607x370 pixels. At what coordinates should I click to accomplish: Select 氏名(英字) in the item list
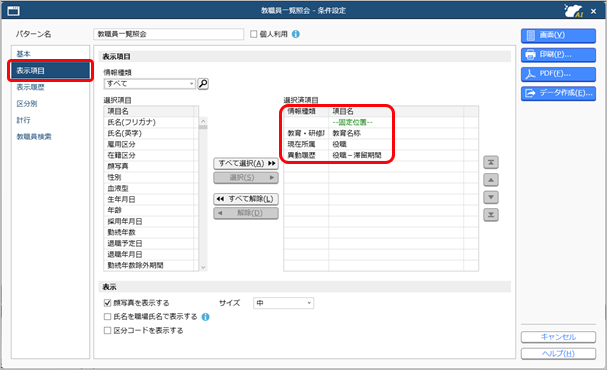151,133
